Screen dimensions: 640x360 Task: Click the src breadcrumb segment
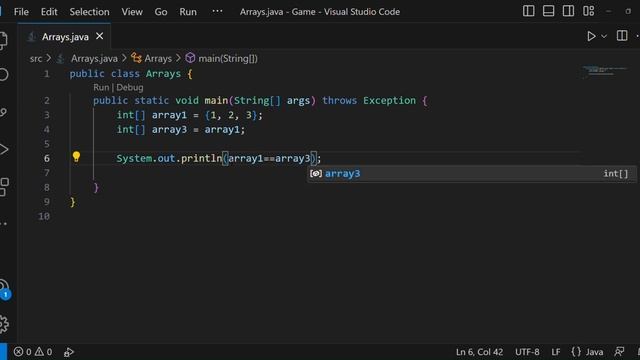click(x=36, y=58)
